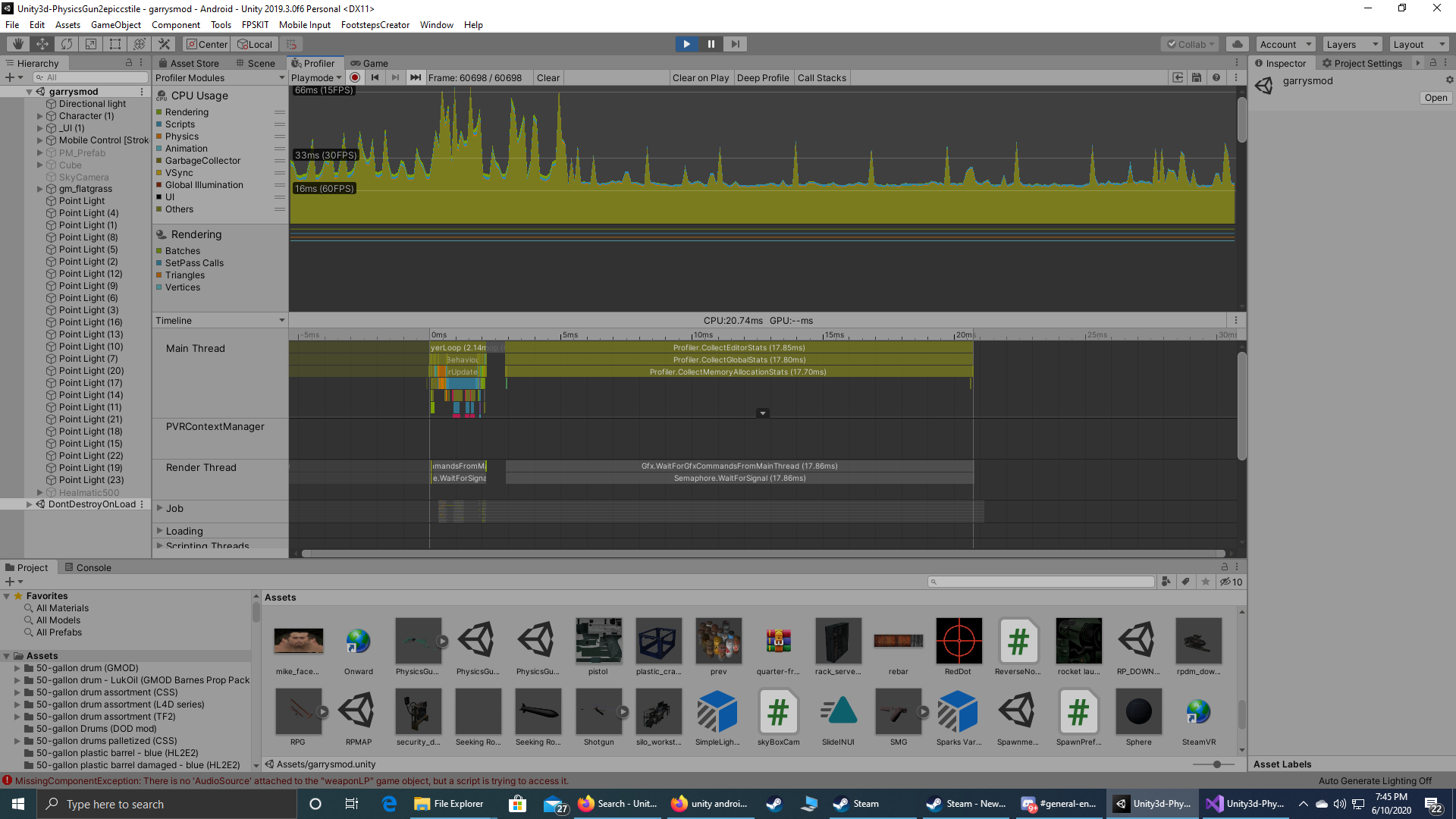Image resolution: width=1456 pixels, height=819 pixels.
Task: Click the Project search field
Action: (1041, 582)
